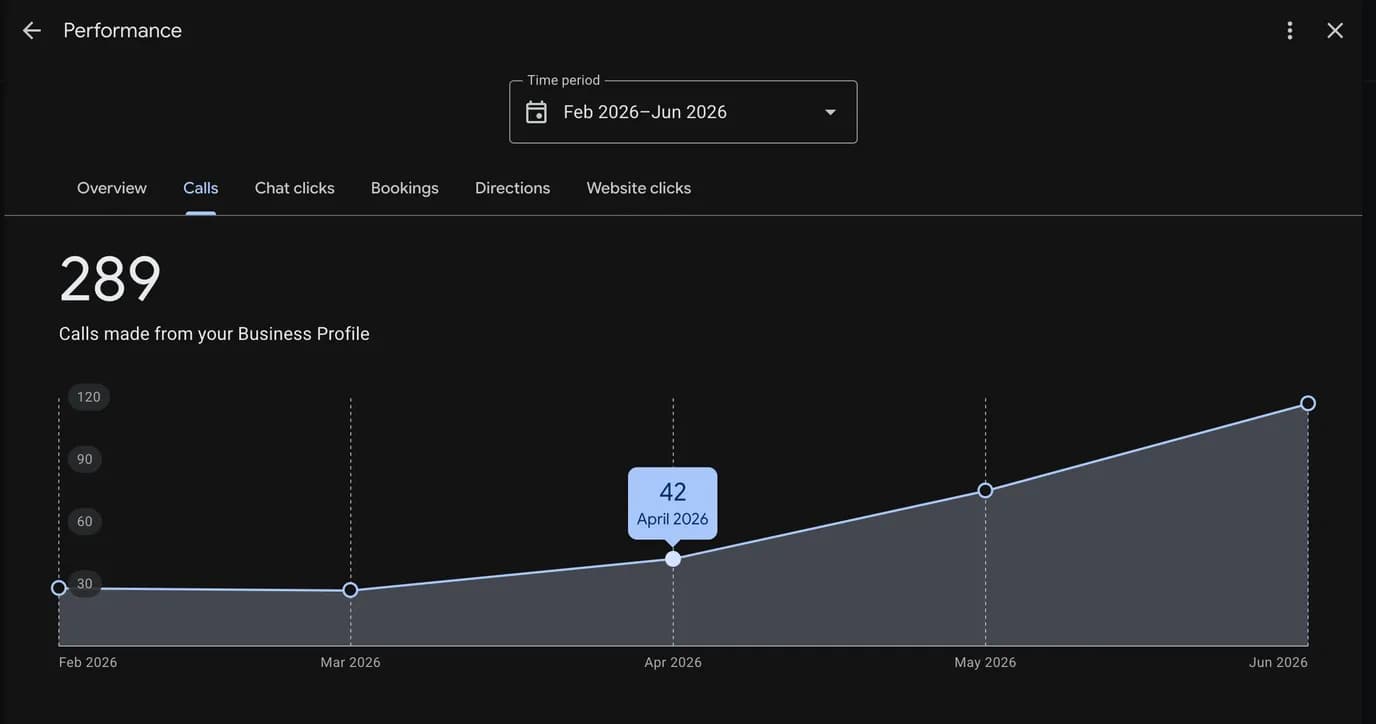
Task: Click the Performance title
Action: (123, 31)
